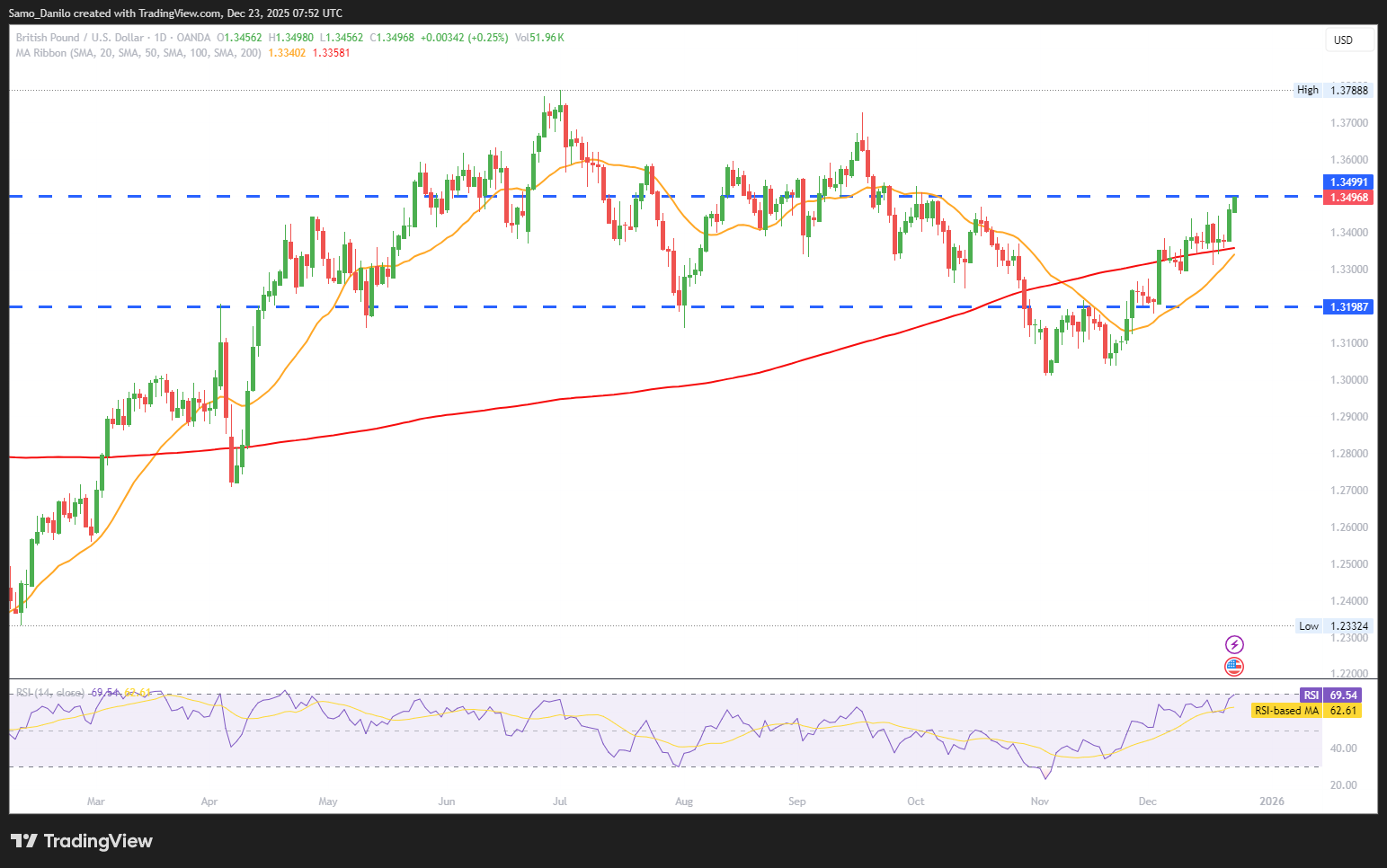Click the 40.00 level on RSI scale

1344,748
